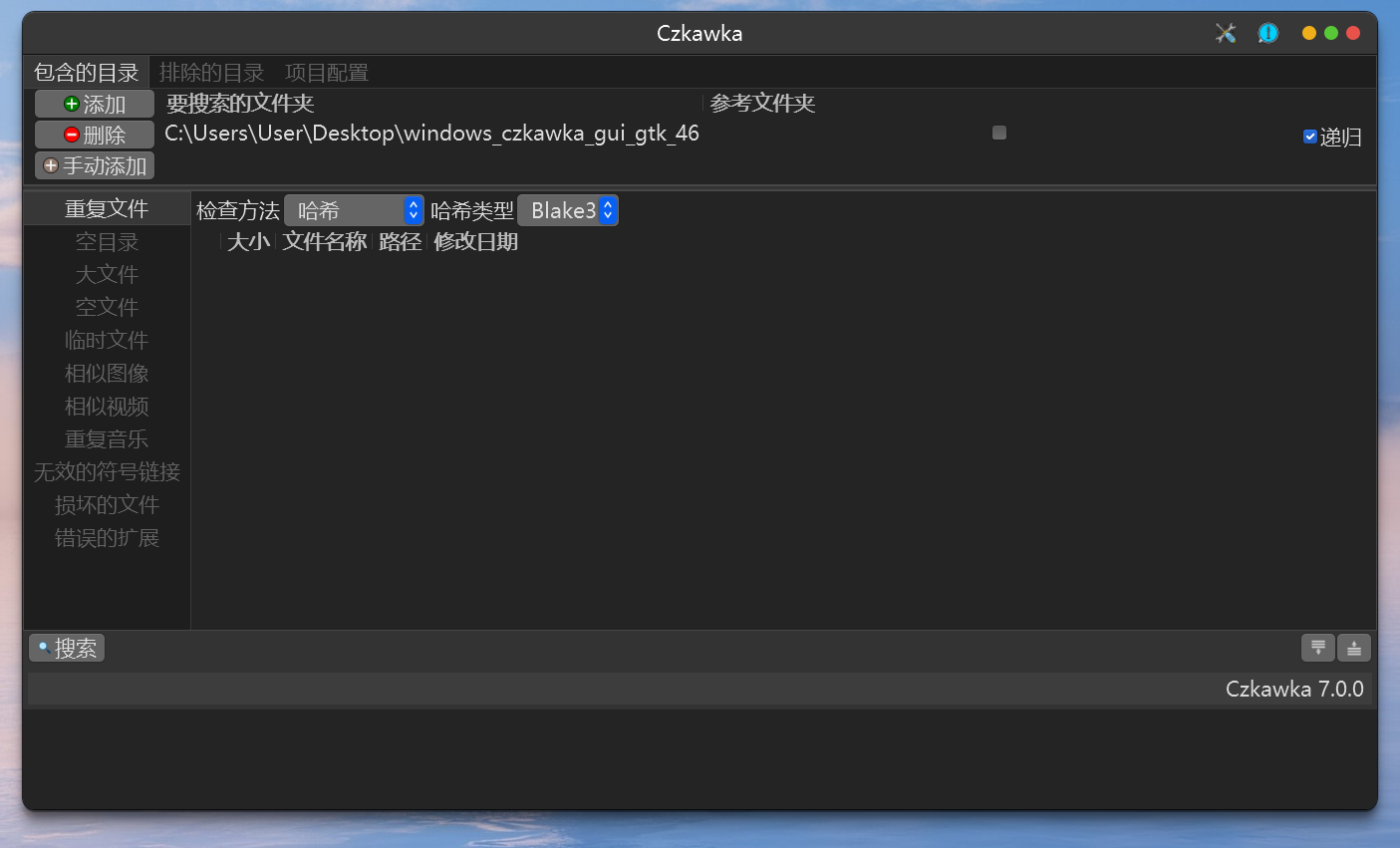Select the 空目录 tool

(x=107, y=241)
